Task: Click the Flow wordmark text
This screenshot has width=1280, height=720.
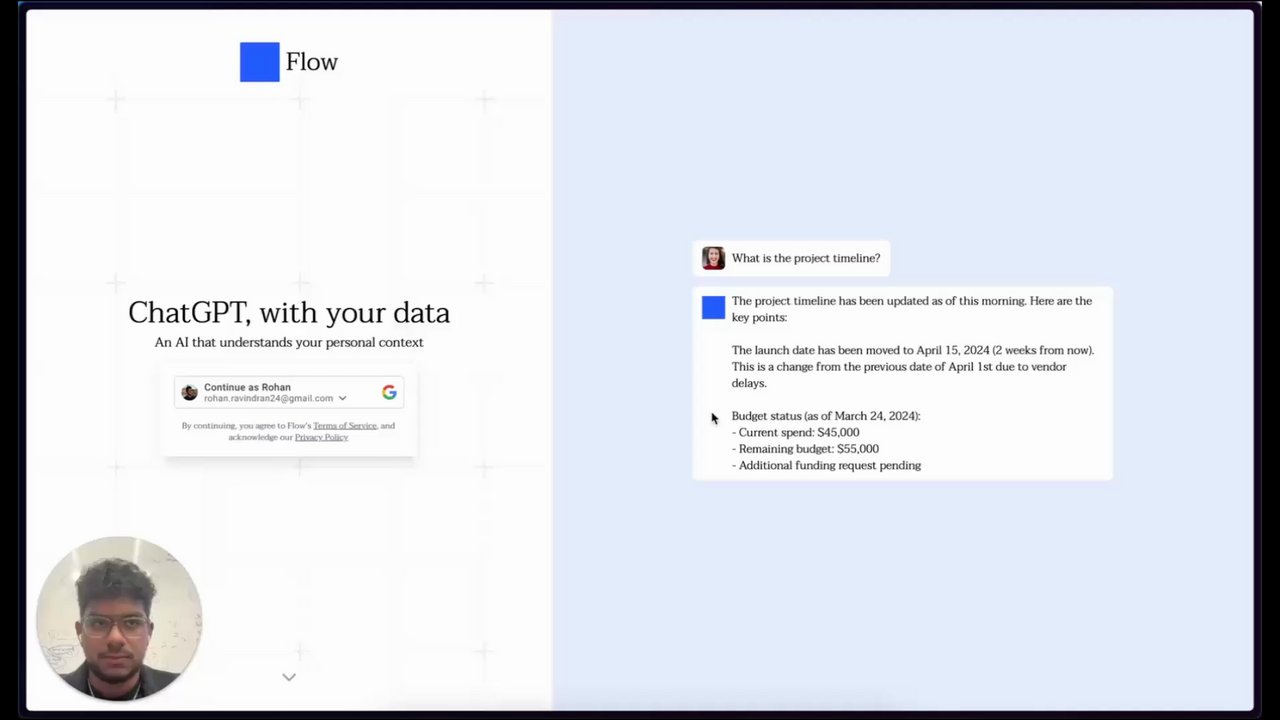Action: (312, 62)
